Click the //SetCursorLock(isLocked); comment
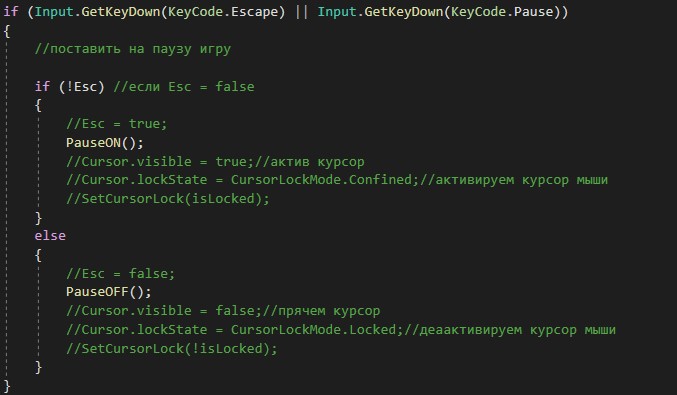677x395 pixels. (168, 199)
